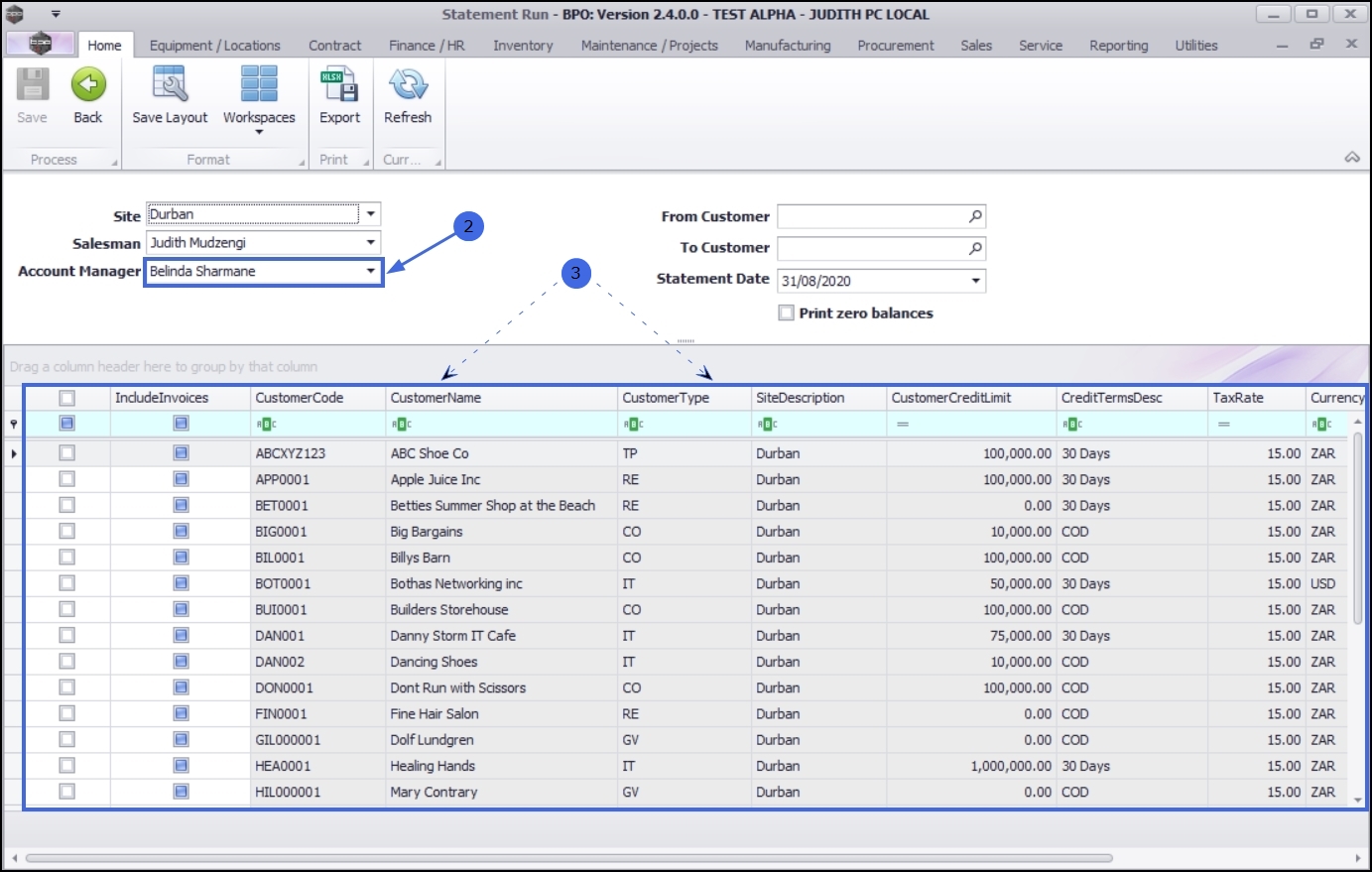The image size is (1372, 872).
Task: Click the To Customer search magnifier
Action: coord(975,248)
